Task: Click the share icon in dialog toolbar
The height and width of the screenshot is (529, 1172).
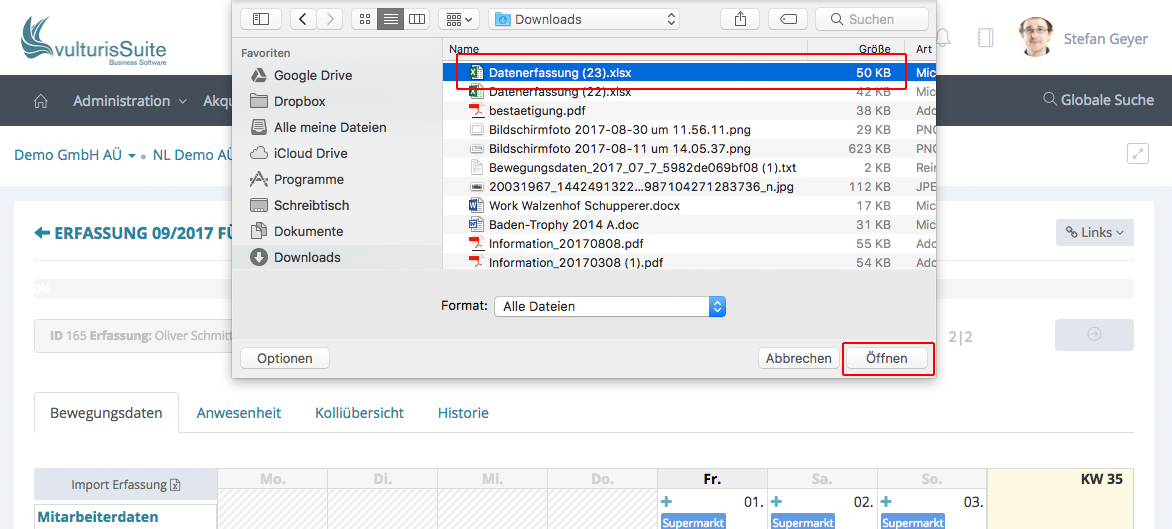Action: [x=740, y=19]
